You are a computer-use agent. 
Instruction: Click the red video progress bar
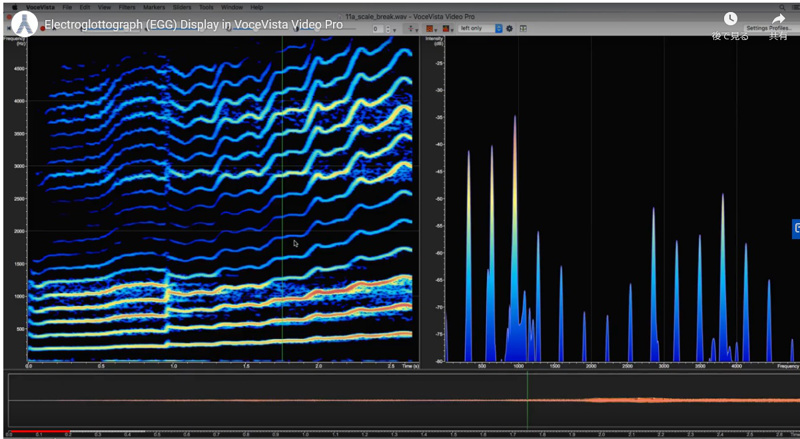click(x=38, y=433)
